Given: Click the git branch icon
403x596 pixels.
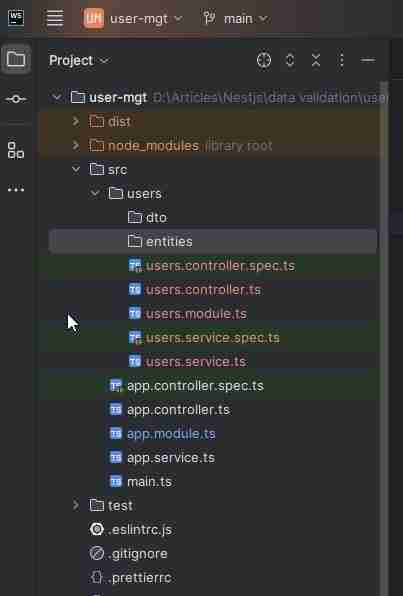Looking at the screenshot, I should click(209, 18).
